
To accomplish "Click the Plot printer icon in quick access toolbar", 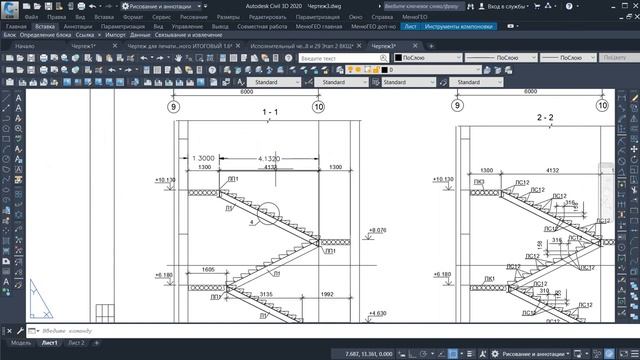I will (81, 6).
